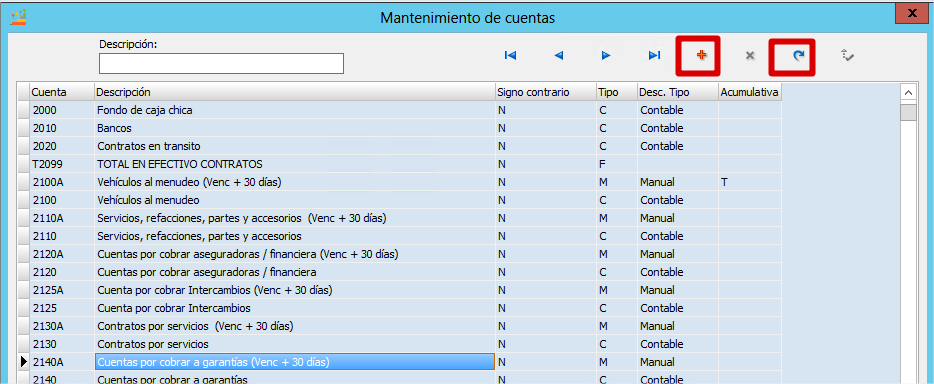Click the refresh data arrow icon
The width and height of the screenshot is (934, 384).
click(x=798, y=55)
